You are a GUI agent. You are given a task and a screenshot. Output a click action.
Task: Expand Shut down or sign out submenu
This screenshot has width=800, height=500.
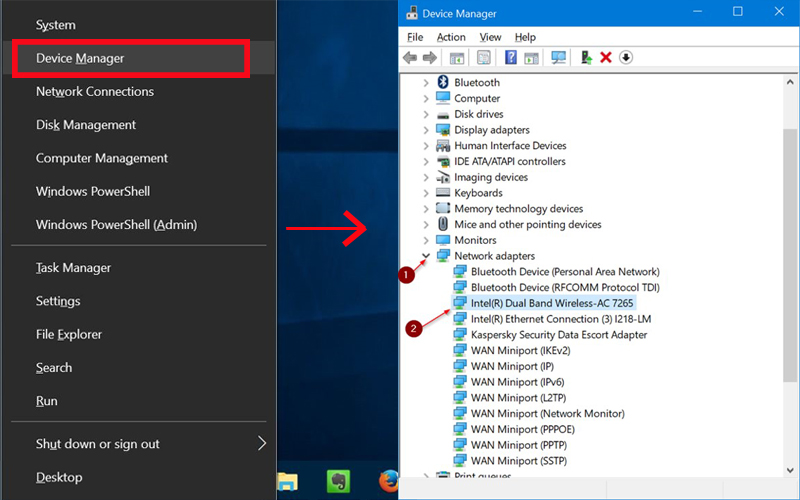(262, 443)
